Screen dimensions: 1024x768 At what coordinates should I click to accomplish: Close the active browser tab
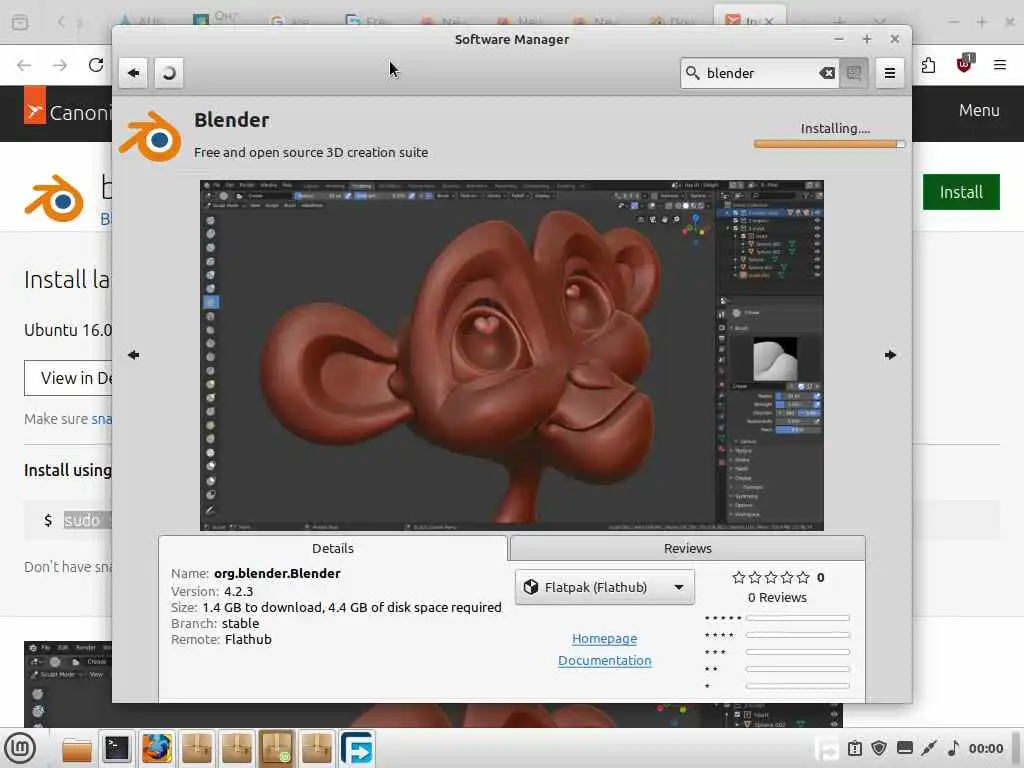click(769, 22)
